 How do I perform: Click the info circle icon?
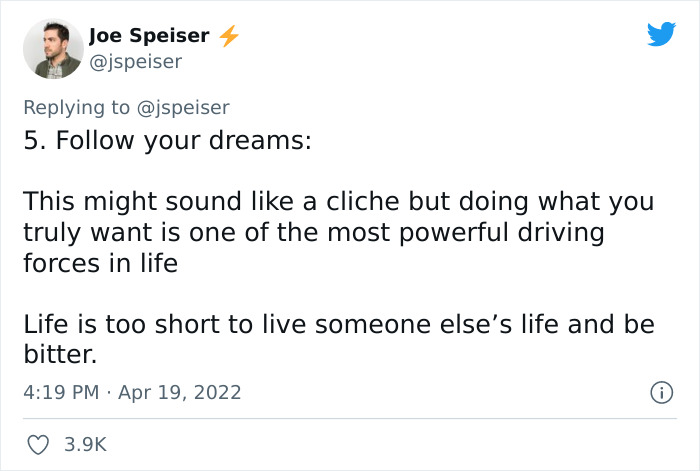pos(660,393)
